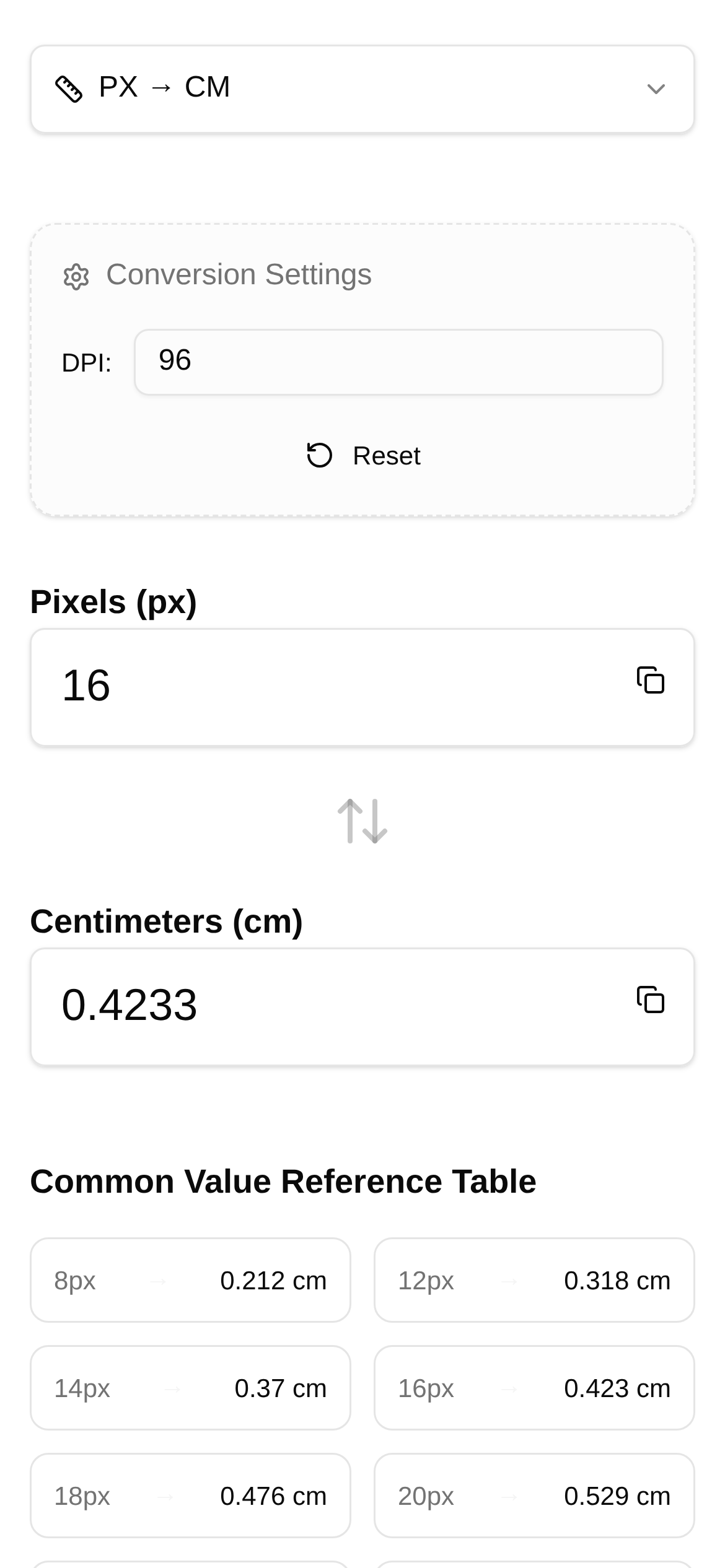Copy the Centimeters value with copy icon

pyautogui.click(x=651, y=1000)
